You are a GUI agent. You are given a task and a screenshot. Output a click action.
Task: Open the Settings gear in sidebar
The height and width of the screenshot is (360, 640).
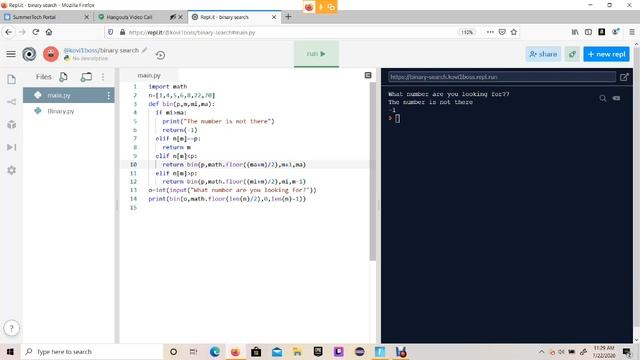click(x=11, y=170)
